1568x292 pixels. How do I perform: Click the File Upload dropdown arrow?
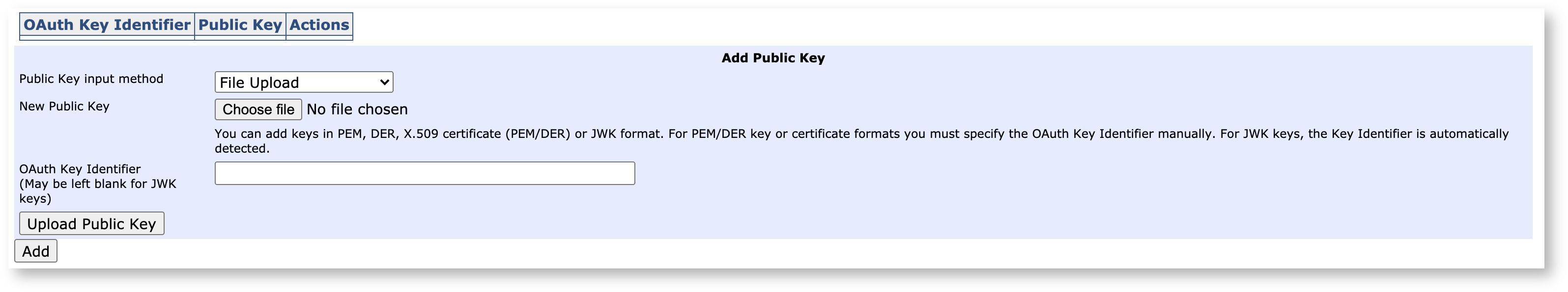(x=384, y=82)
